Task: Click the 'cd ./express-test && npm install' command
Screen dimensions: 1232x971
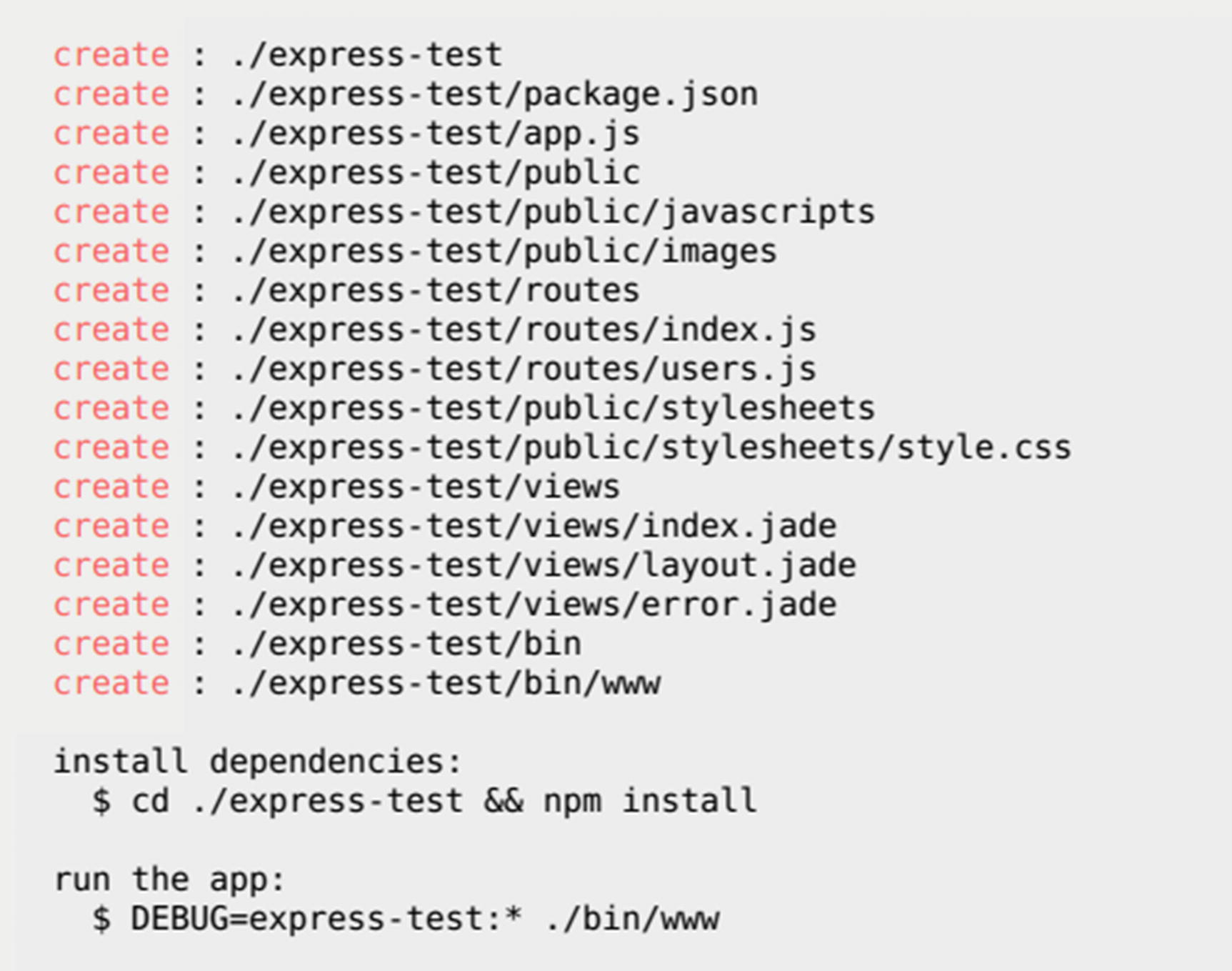Action: click(444, 802)
